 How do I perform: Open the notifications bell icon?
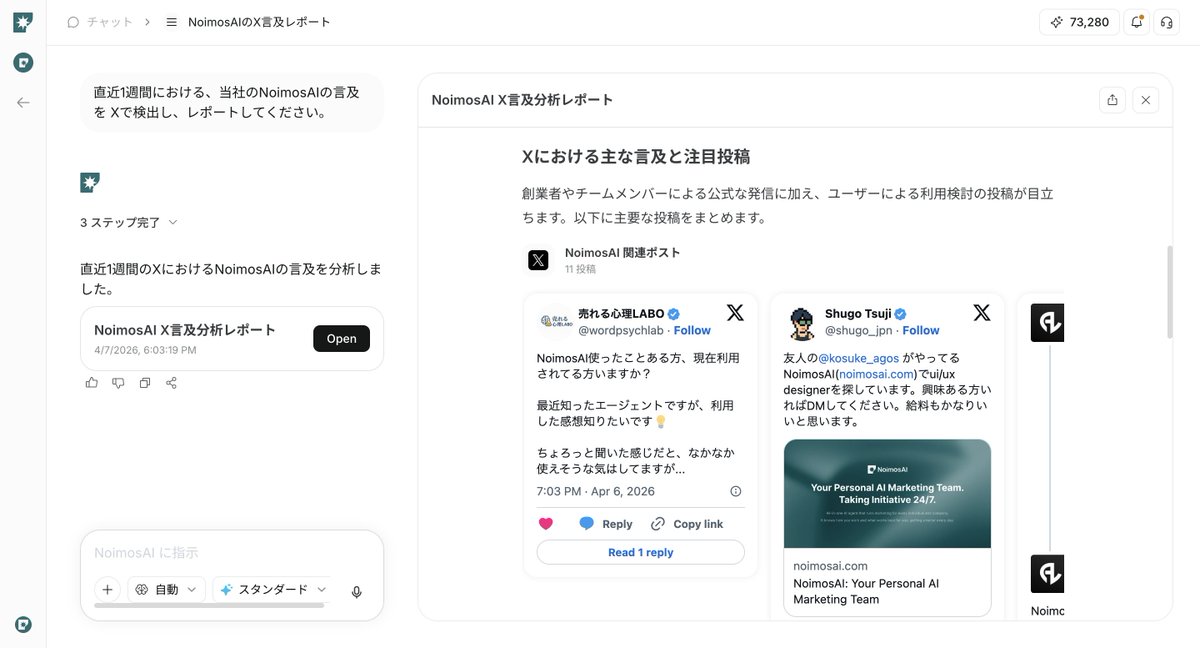click(1137, 22)
